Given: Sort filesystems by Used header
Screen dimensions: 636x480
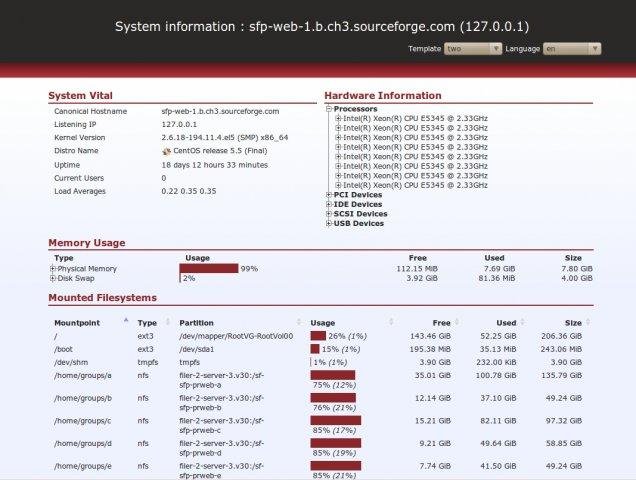Looking at the screenshot, I should click(506, 323).
